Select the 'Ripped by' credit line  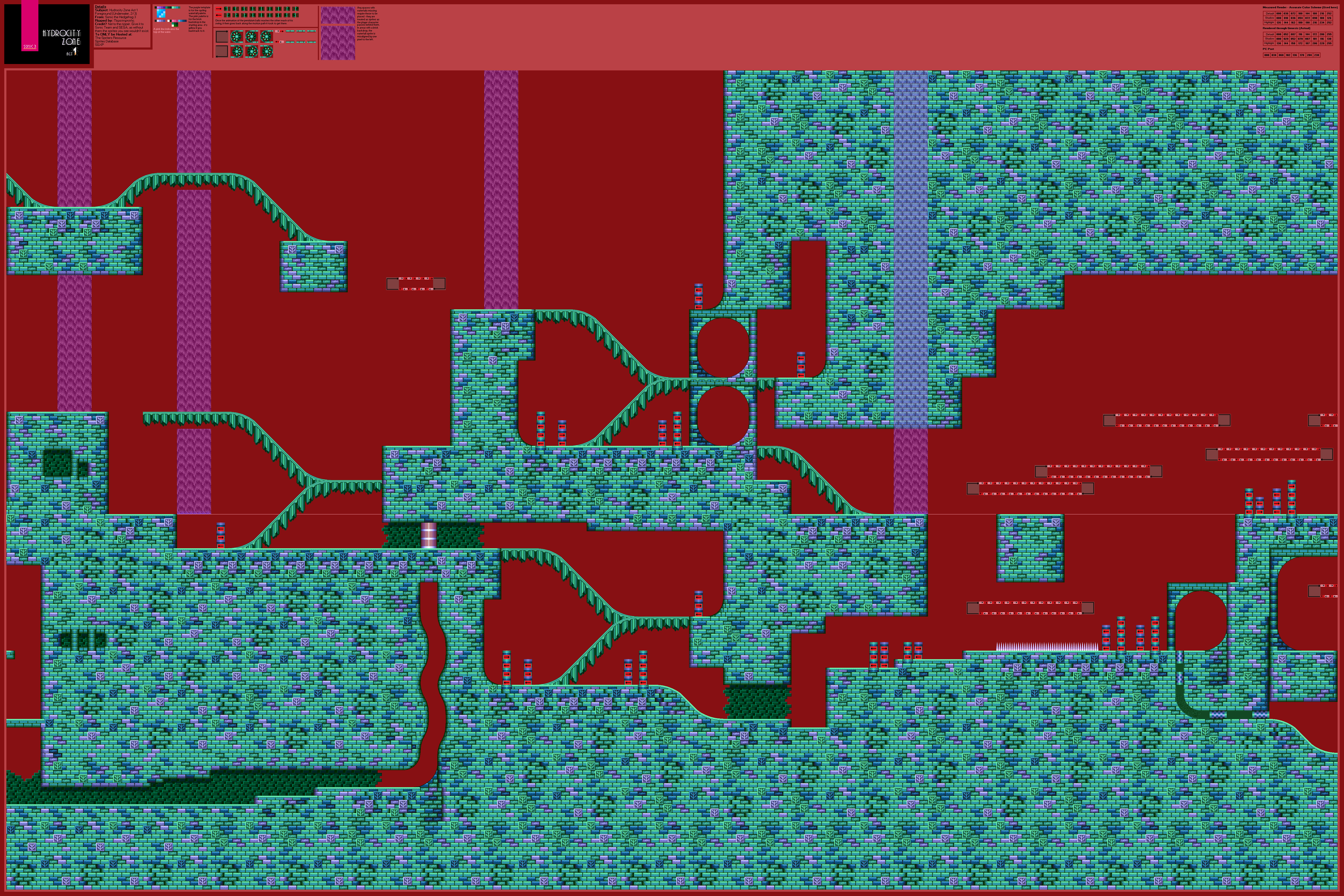click(115, 21)
